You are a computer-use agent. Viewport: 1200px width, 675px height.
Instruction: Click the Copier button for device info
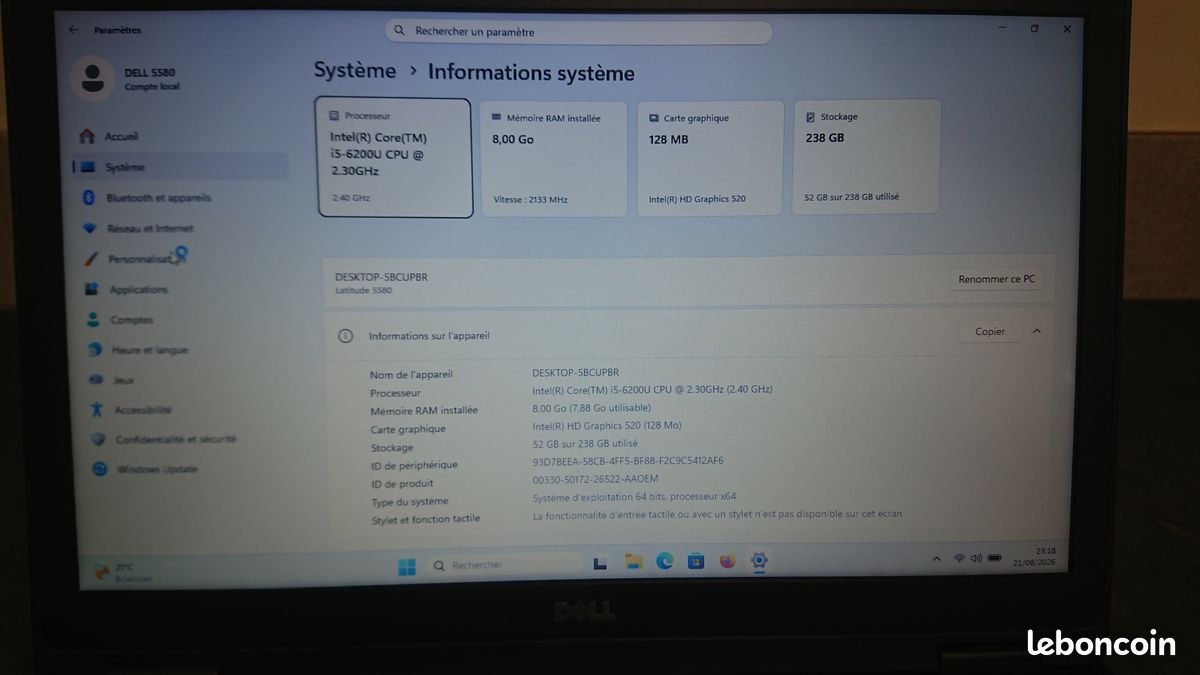pyautogui.click(x=990, y=331)
